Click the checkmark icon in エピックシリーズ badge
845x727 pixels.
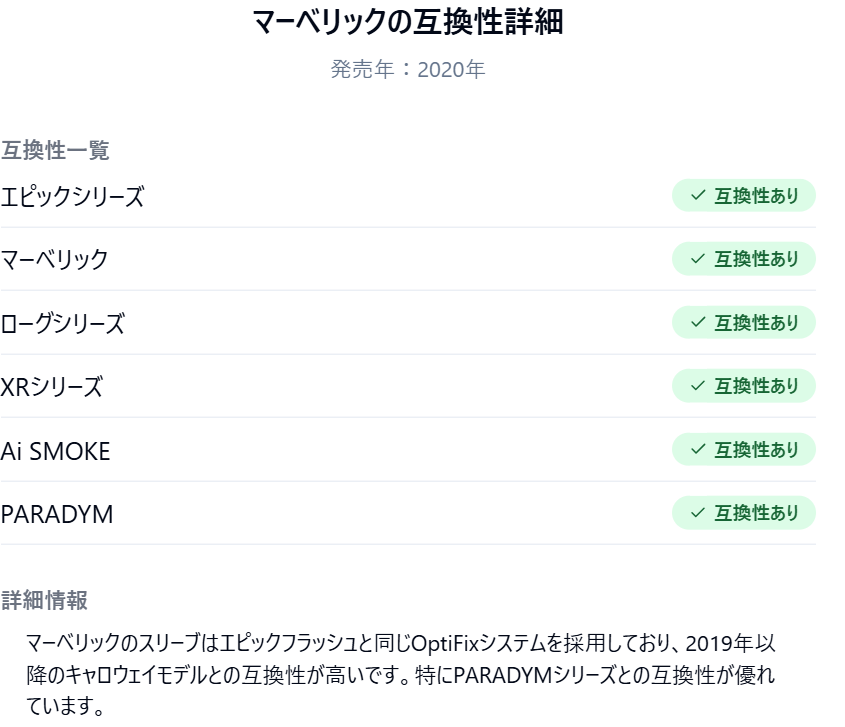[698, 196]
